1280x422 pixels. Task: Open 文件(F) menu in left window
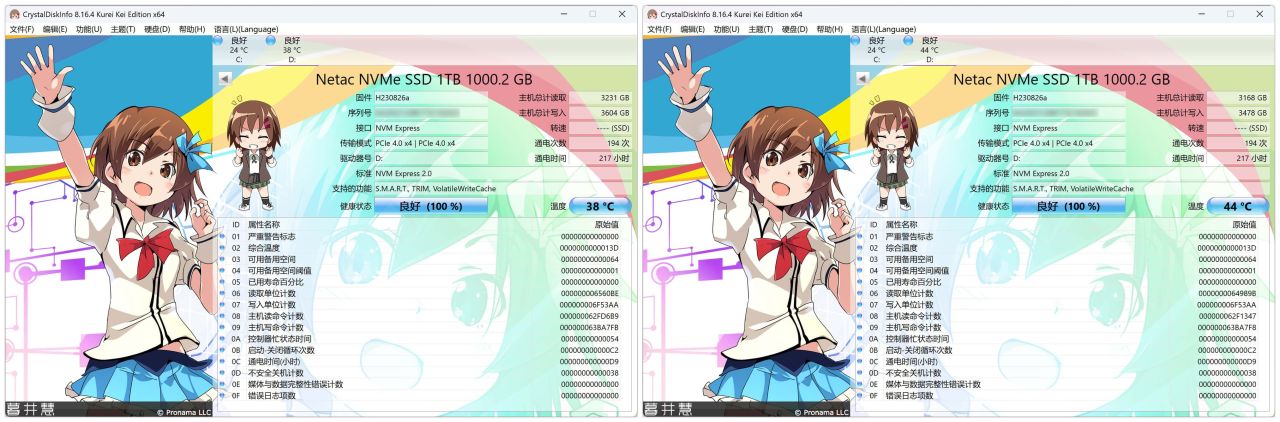click(x=21, y=30)
